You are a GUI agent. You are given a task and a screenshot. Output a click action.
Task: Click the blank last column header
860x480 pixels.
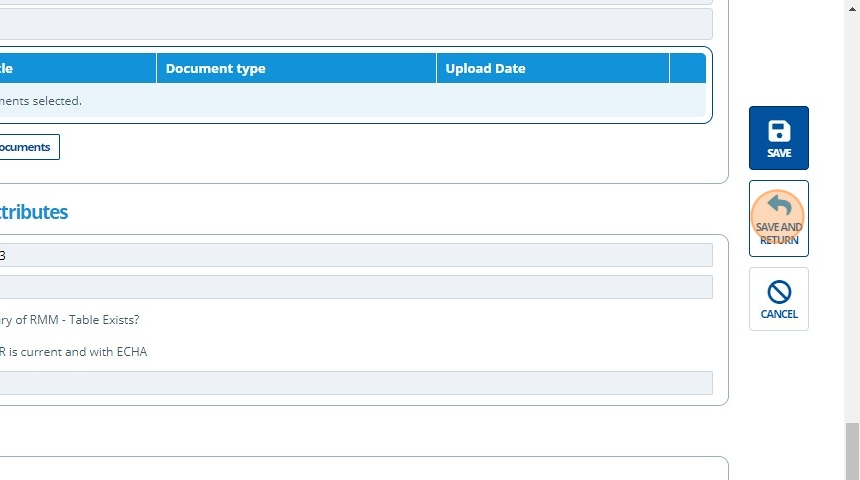click(687, 68)
